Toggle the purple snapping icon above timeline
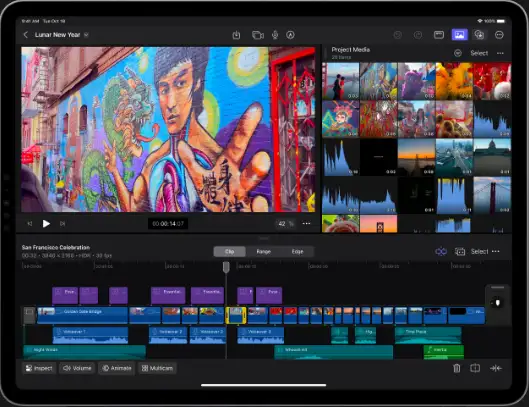This screenshot has height=407, width=529. [x=441, y=251]
